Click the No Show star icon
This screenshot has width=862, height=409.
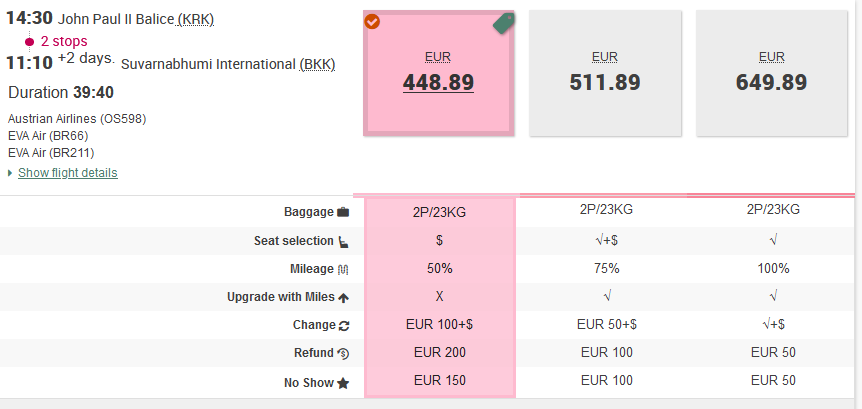(343, 383)
